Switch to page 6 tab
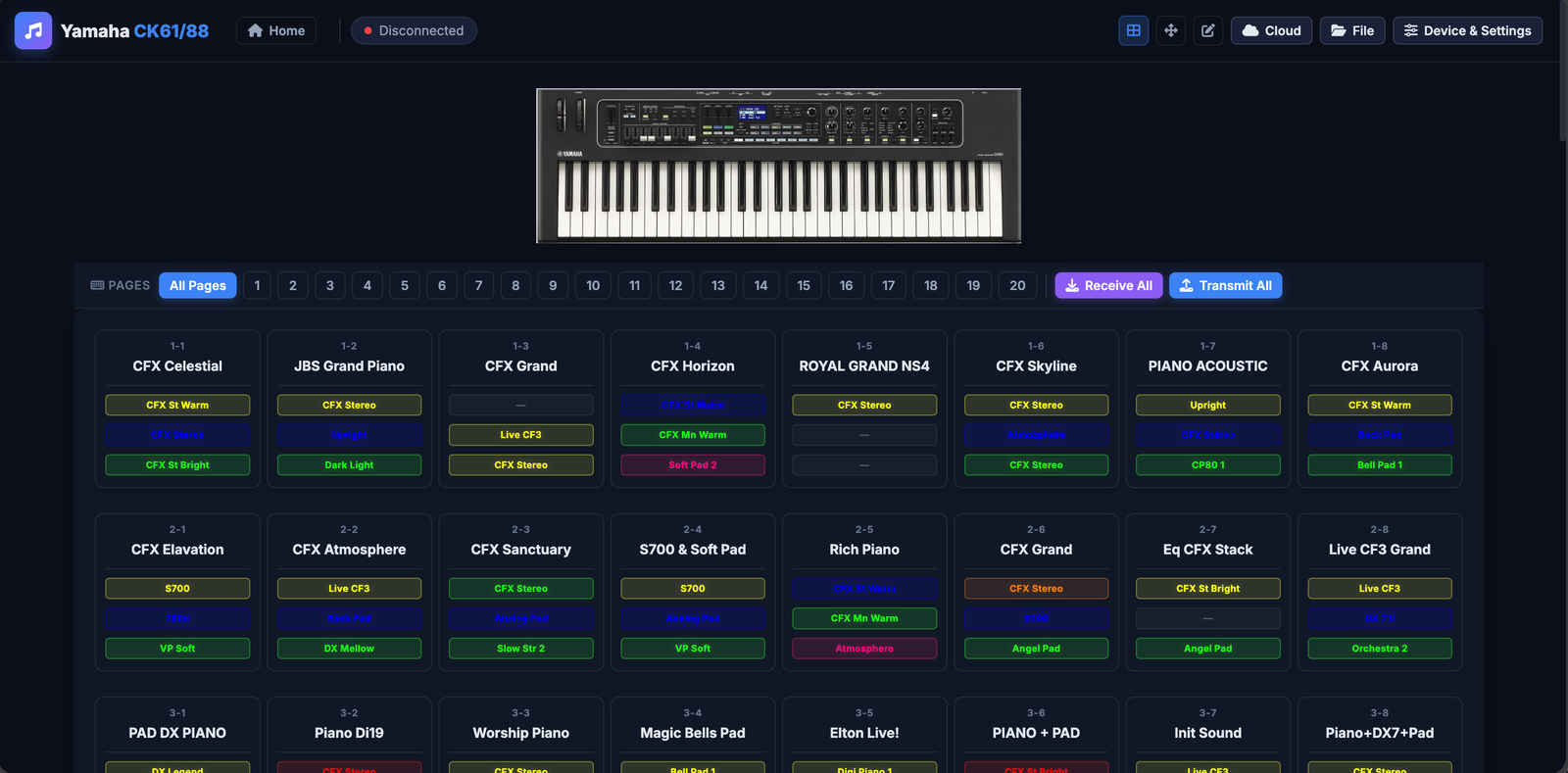 442,285
